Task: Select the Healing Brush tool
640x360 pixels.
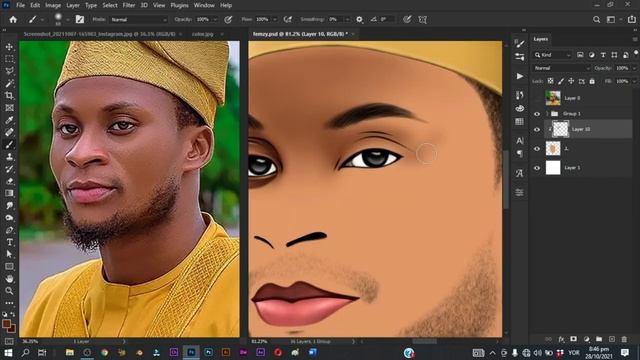Action: point(9,132)
